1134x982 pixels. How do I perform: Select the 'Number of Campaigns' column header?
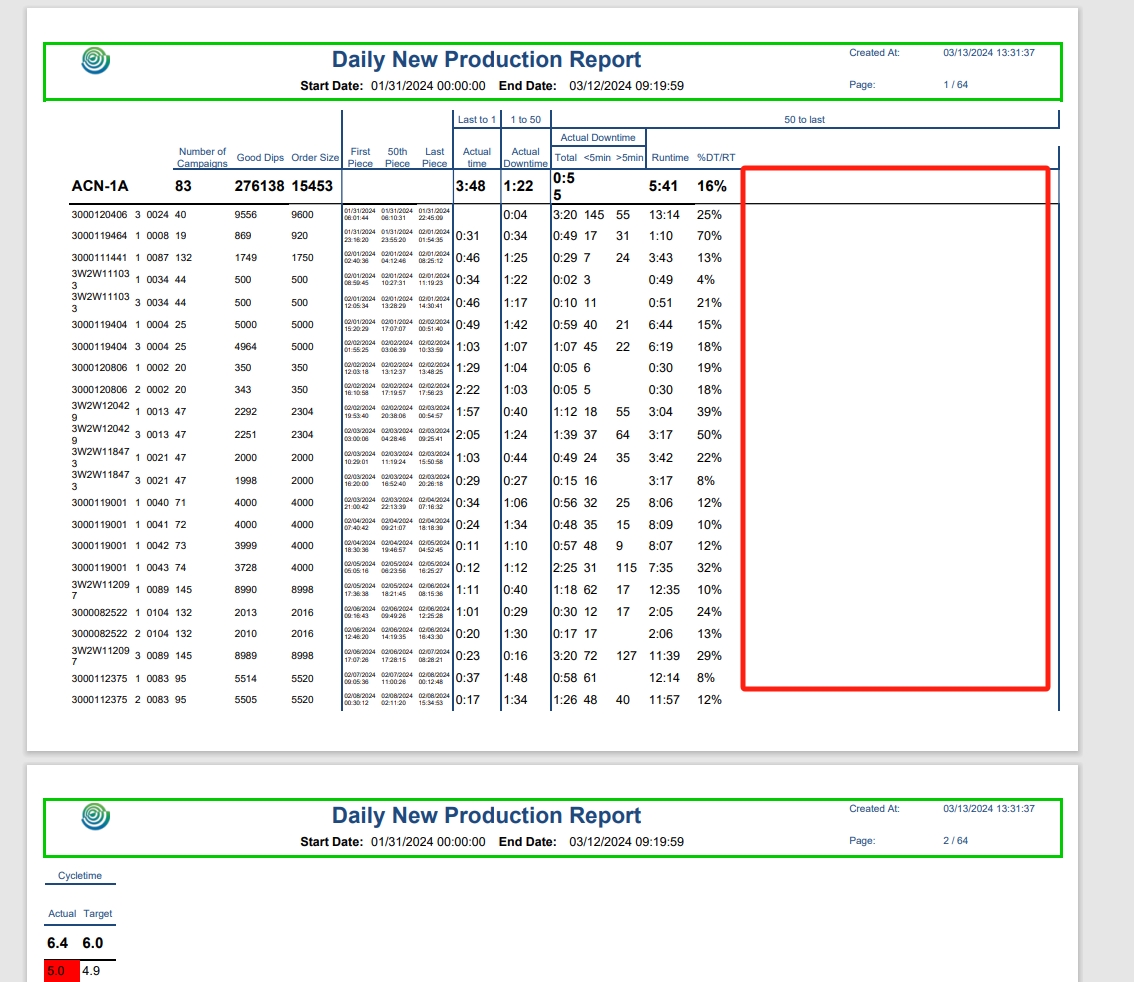point(202,157)
